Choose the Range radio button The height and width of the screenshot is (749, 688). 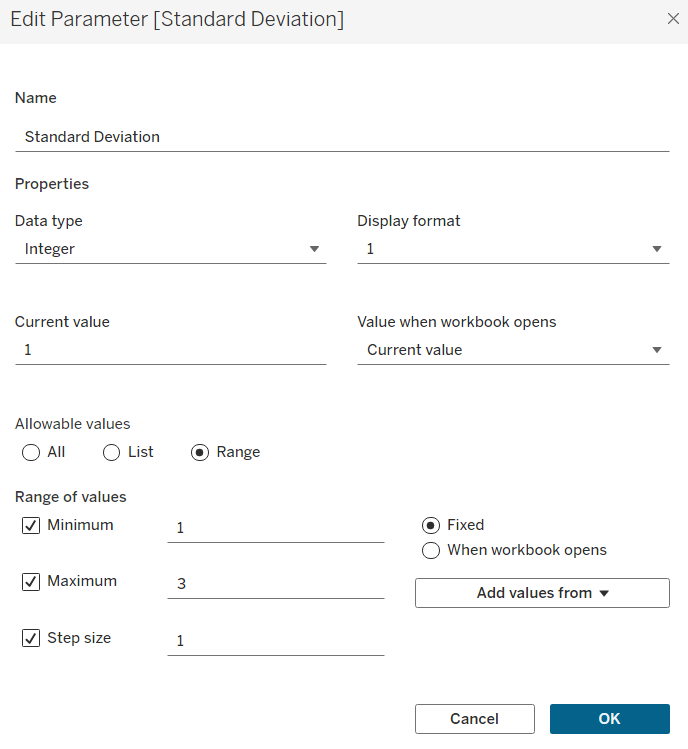[200, 452]
